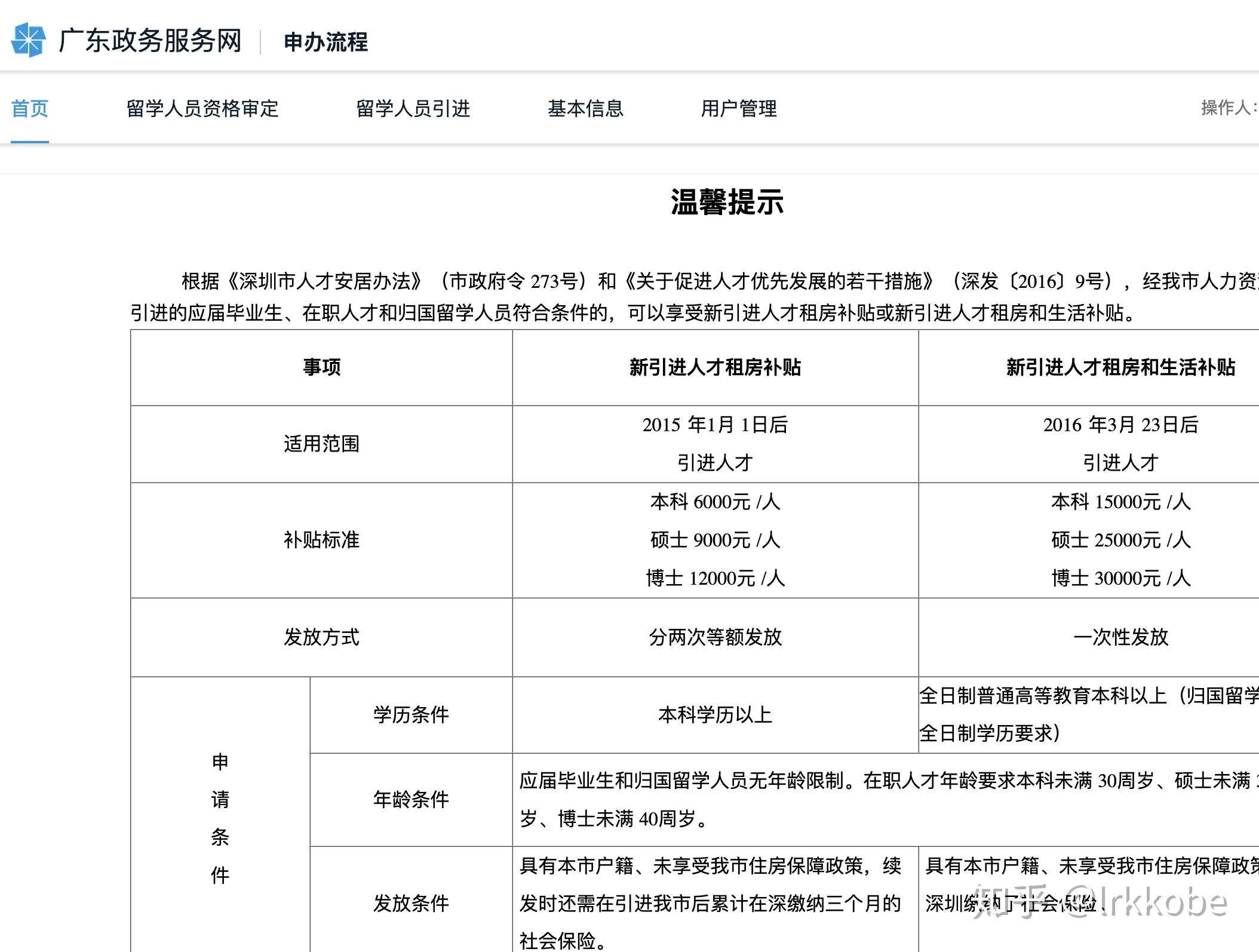The image size is (1259, 952).
Task: Select the 事项 table header cell
Action: point(321,367)
